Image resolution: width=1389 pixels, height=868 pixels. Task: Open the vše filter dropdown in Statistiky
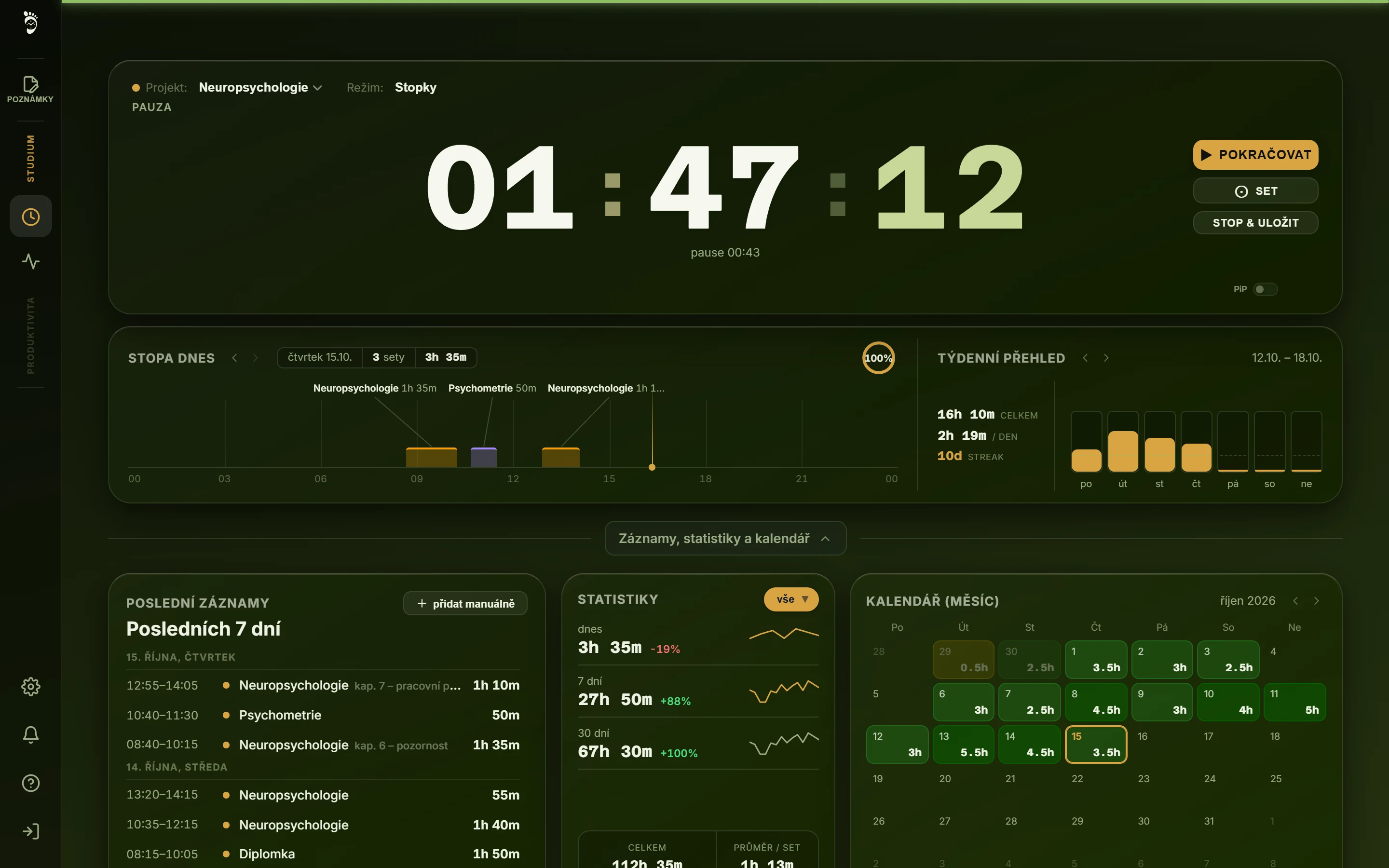coord(791,599)
